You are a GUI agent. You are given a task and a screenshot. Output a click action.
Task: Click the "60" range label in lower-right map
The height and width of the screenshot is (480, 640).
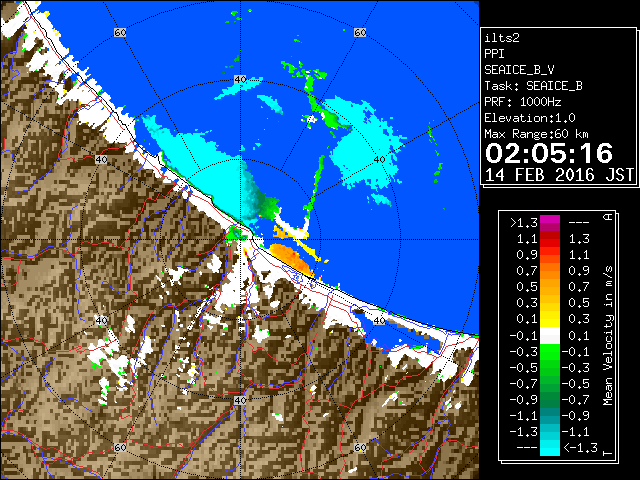(x=360, y=447)
